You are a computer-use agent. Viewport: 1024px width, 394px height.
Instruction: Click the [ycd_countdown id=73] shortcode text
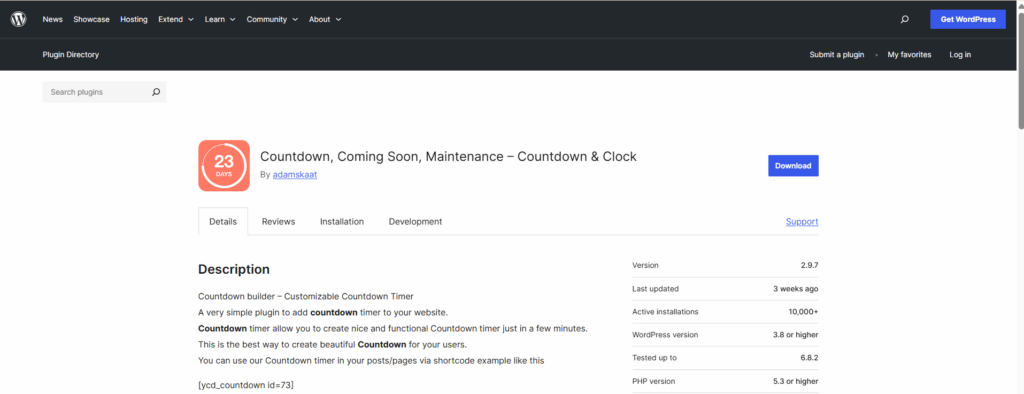[x=246, y=385]
